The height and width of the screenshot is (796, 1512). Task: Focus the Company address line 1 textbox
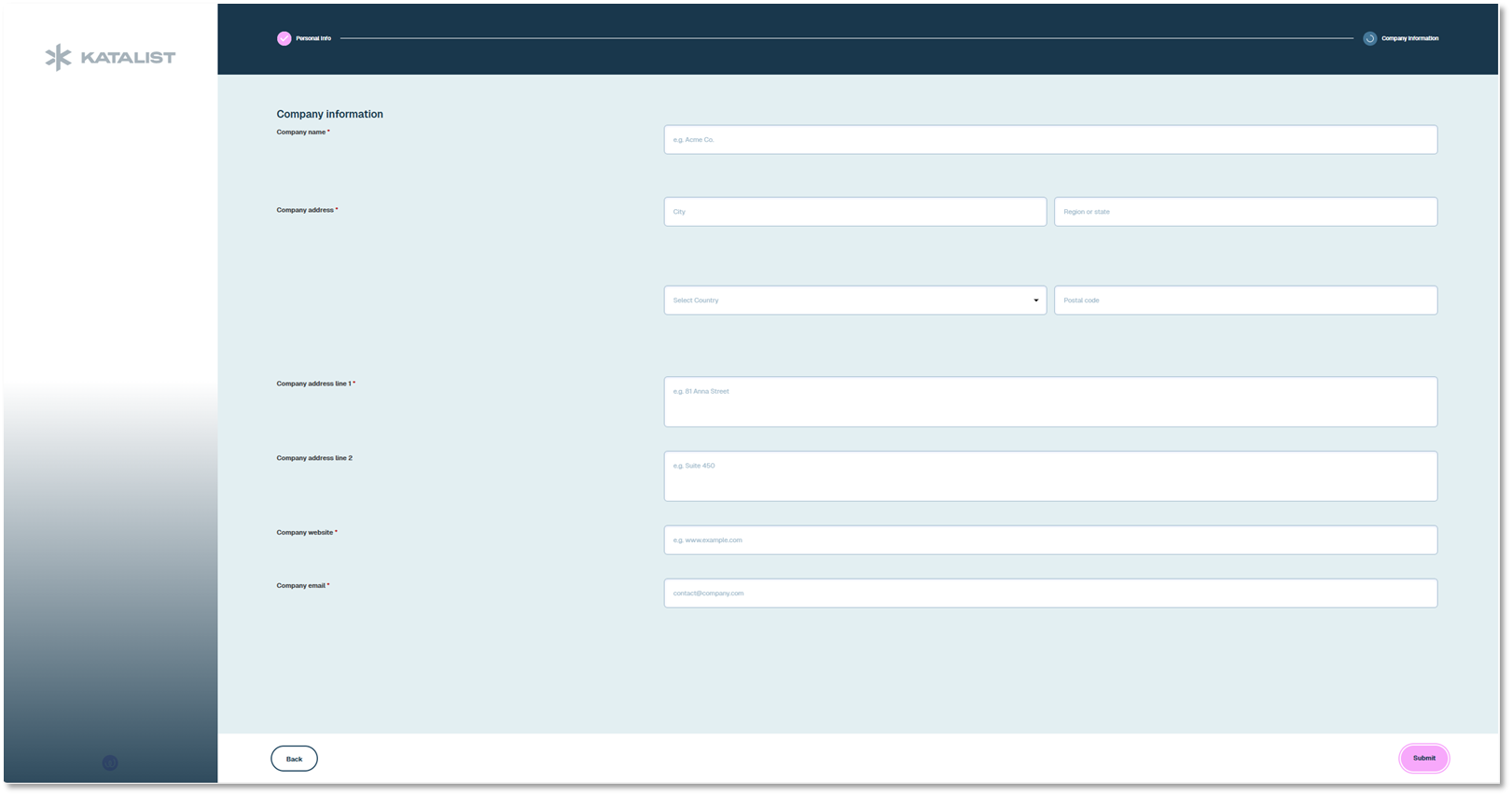point(1049,402)
